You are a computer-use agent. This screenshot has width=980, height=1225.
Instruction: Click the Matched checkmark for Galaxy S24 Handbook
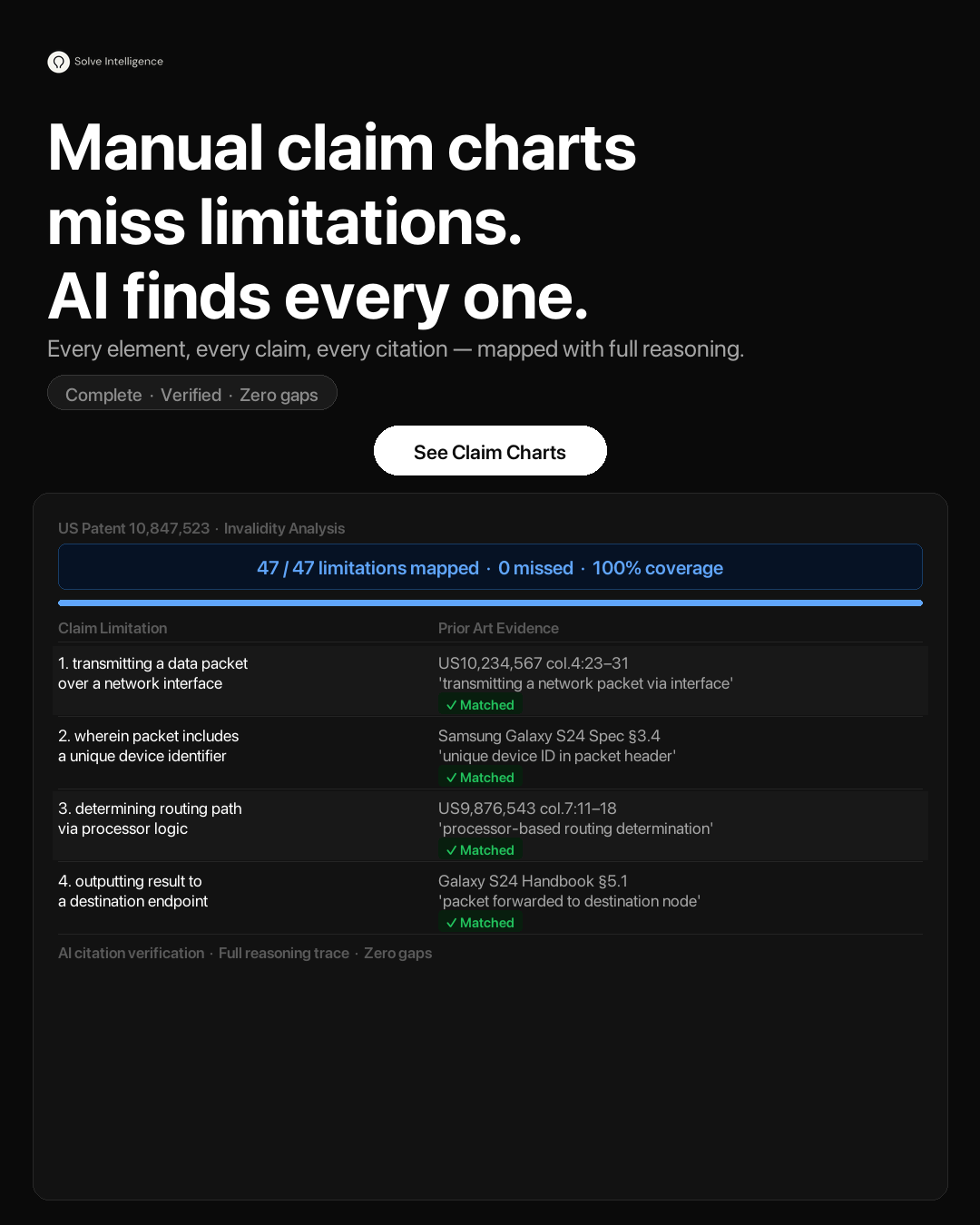click(480, 923)
